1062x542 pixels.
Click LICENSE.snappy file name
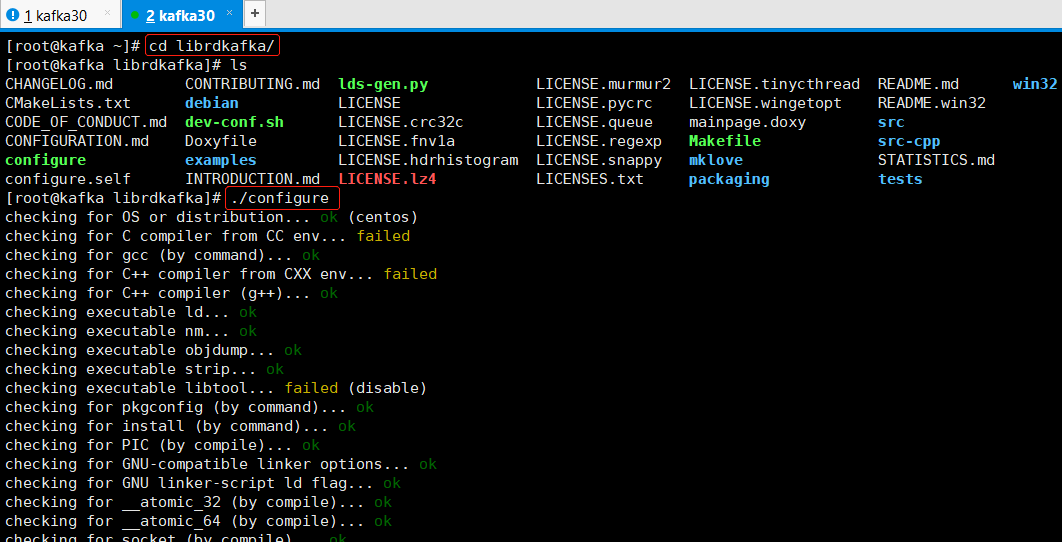coord(599,160)
